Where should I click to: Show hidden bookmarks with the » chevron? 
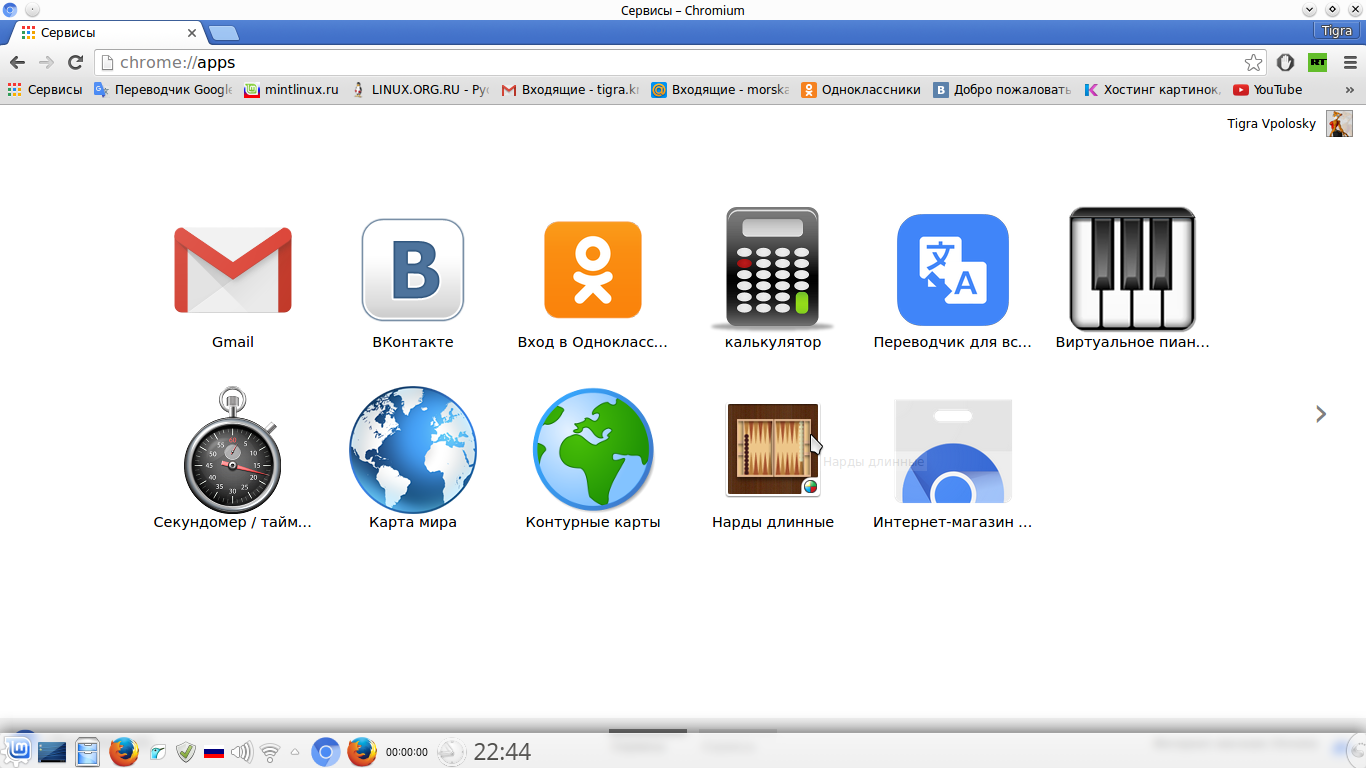pos(1349,90)
